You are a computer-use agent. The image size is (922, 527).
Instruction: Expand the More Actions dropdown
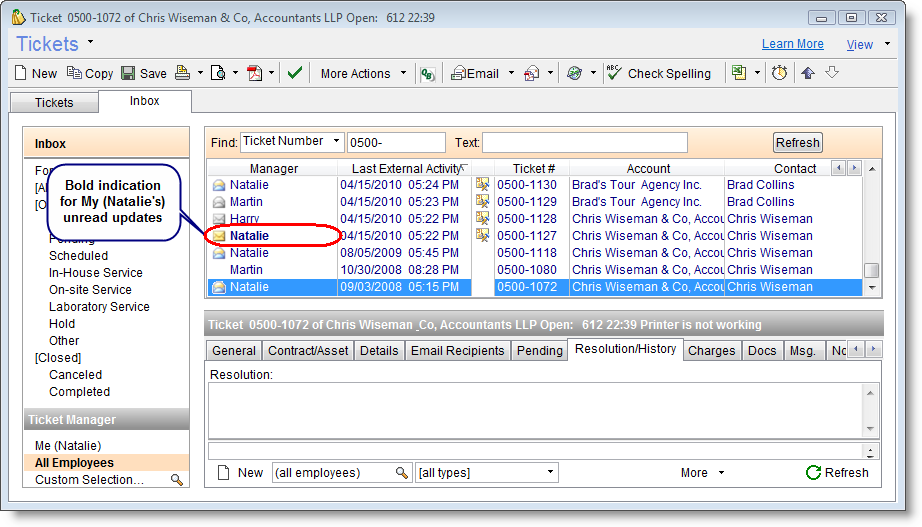pos(404,73)
